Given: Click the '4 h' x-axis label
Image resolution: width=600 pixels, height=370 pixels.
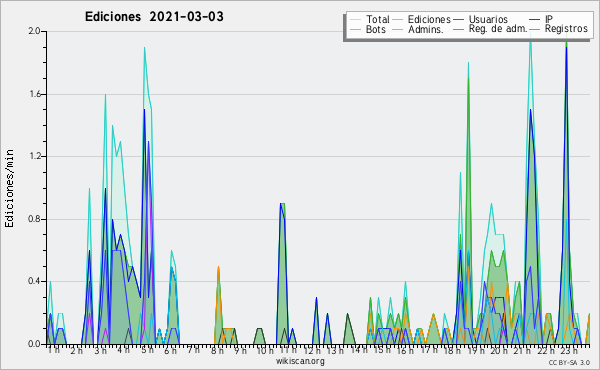Looking at the screenshot, I should [x=123, y=350].
